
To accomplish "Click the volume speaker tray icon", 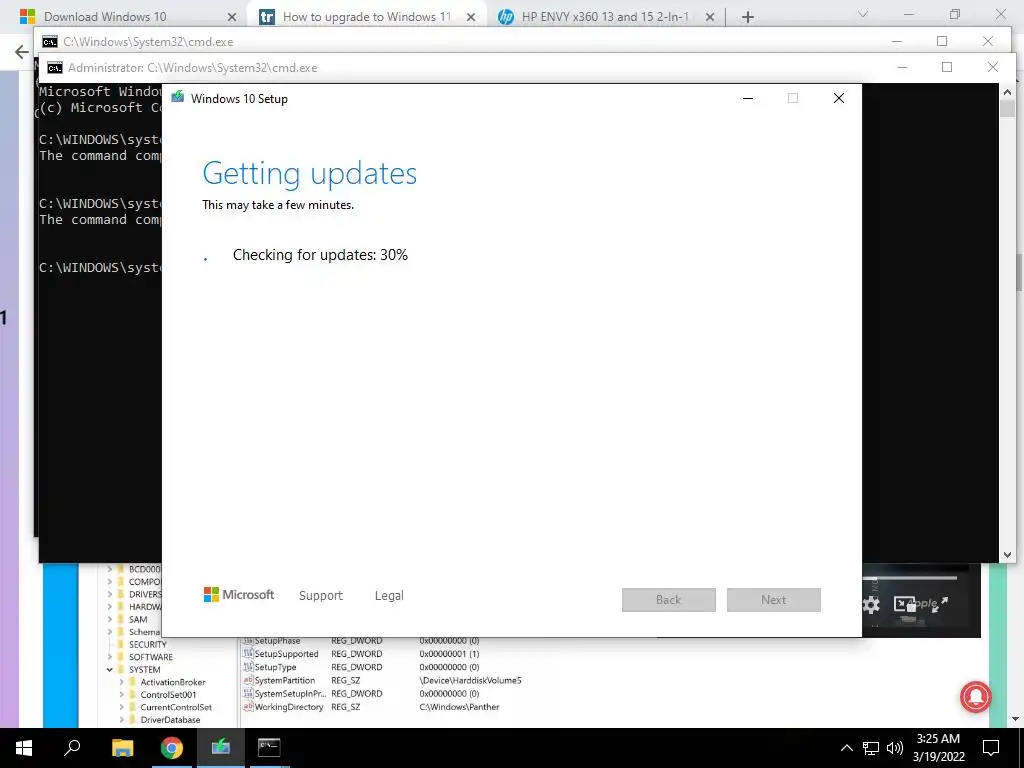I will point(895,748).
